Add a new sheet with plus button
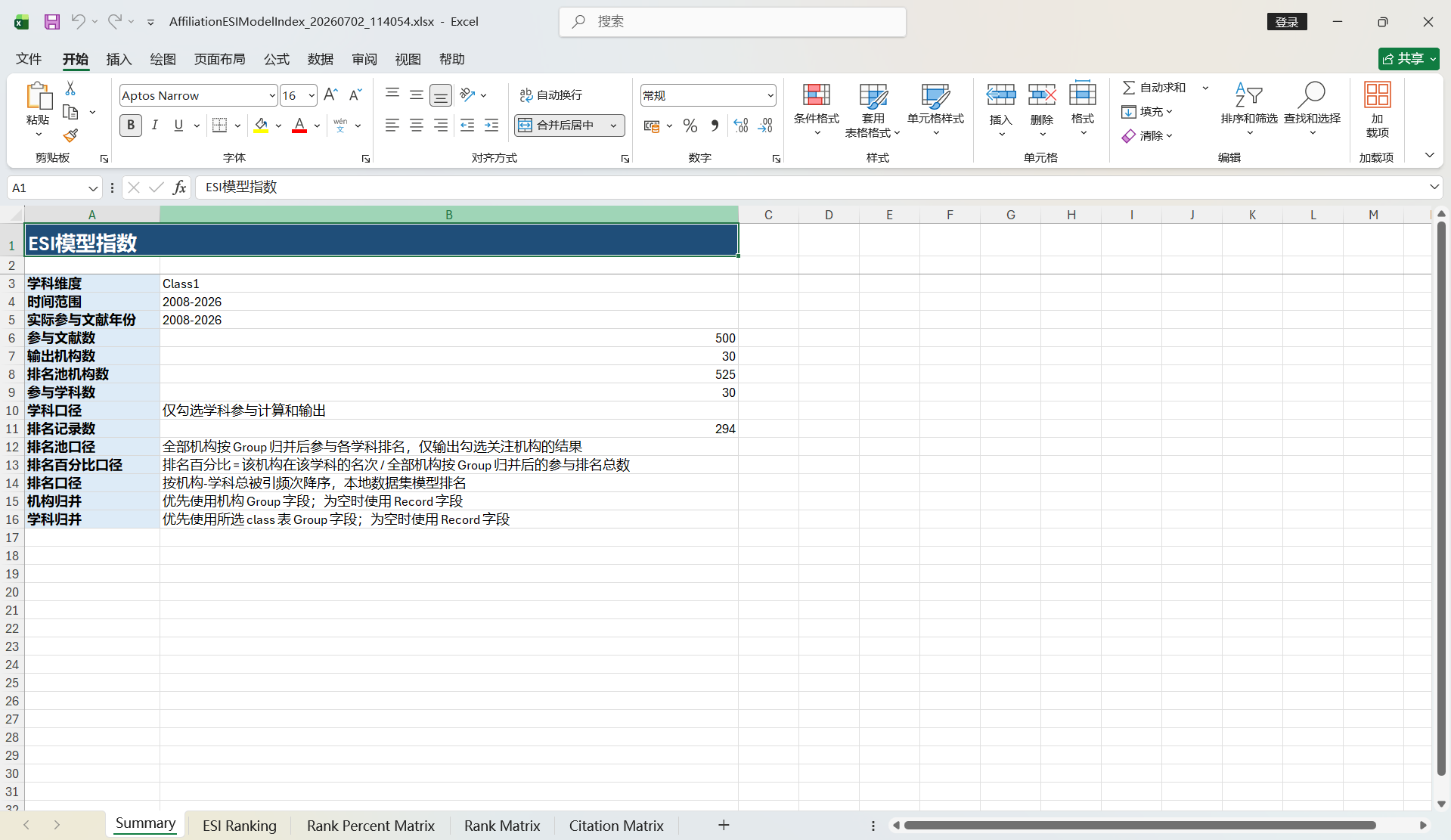The width and height of the screenshot is (1451, 840). [724, 825]
